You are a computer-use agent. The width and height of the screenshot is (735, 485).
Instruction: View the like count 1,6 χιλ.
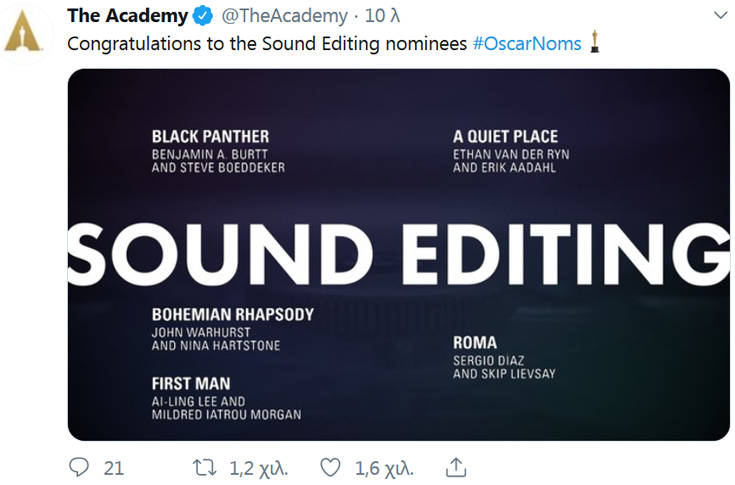coord(384,469)
